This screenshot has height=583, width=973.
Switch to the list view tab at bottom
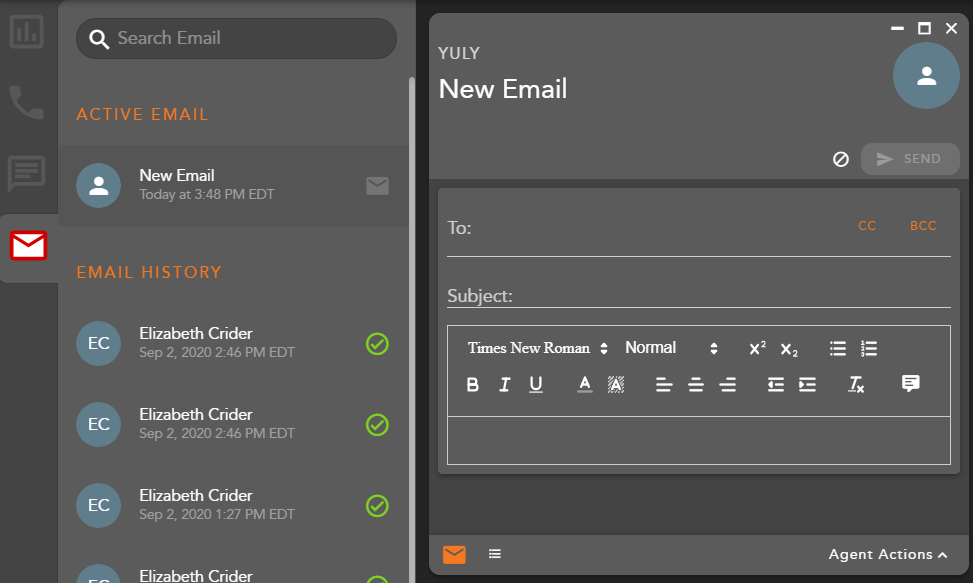495,554
